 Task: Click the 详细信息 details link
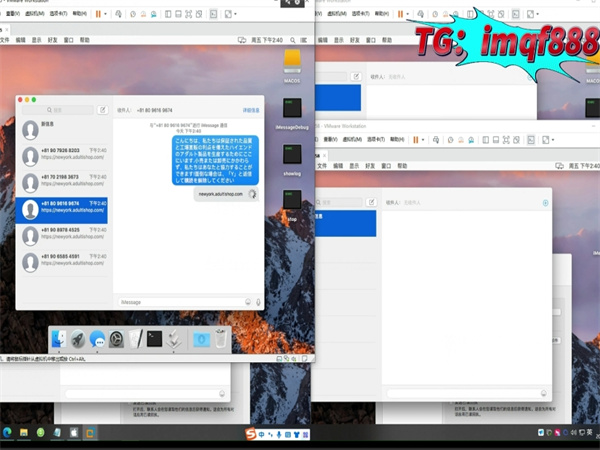(250, 110)
